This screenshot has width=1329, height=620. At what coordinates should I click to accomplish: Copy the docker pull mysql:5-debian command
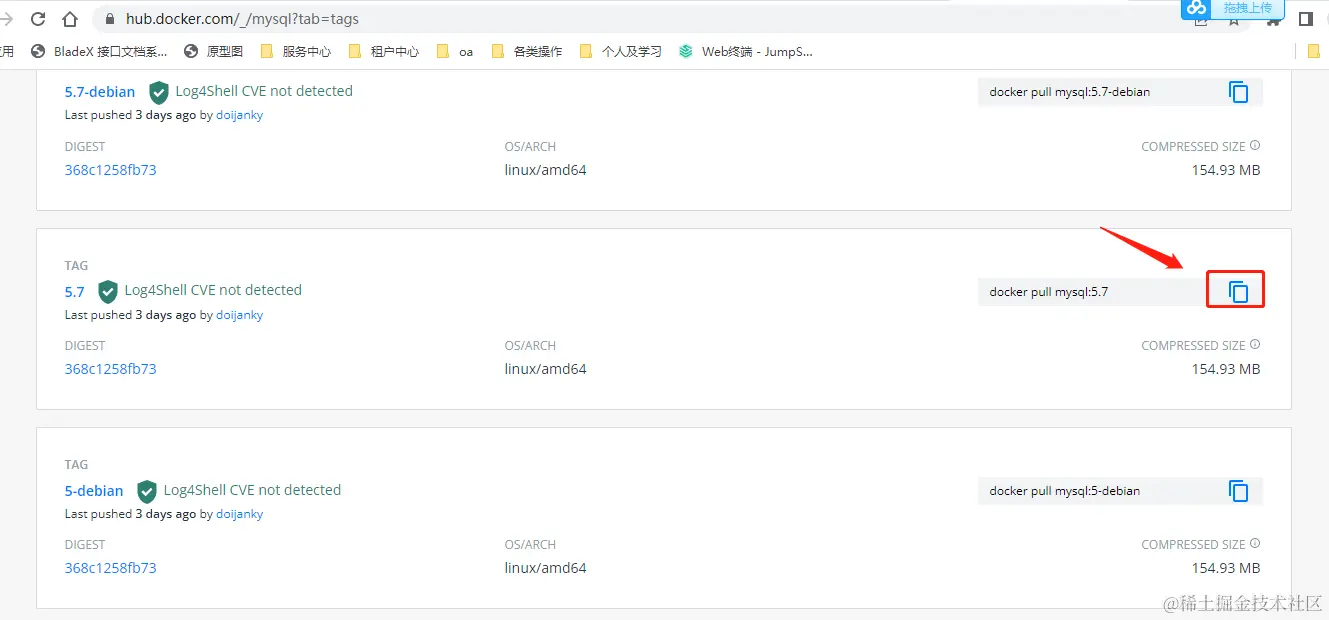pos(1238,491)
